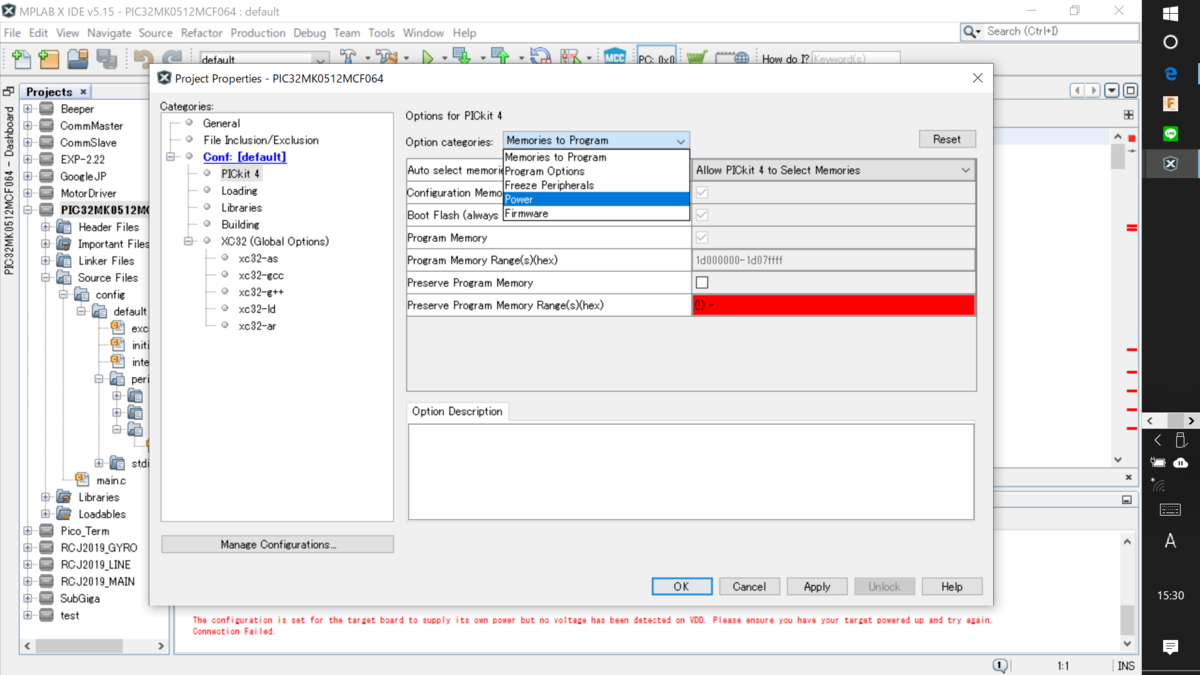Click the Undo arrow icon in toolbar
Screen dimensions: 1200x675
[x=144, y=59]
